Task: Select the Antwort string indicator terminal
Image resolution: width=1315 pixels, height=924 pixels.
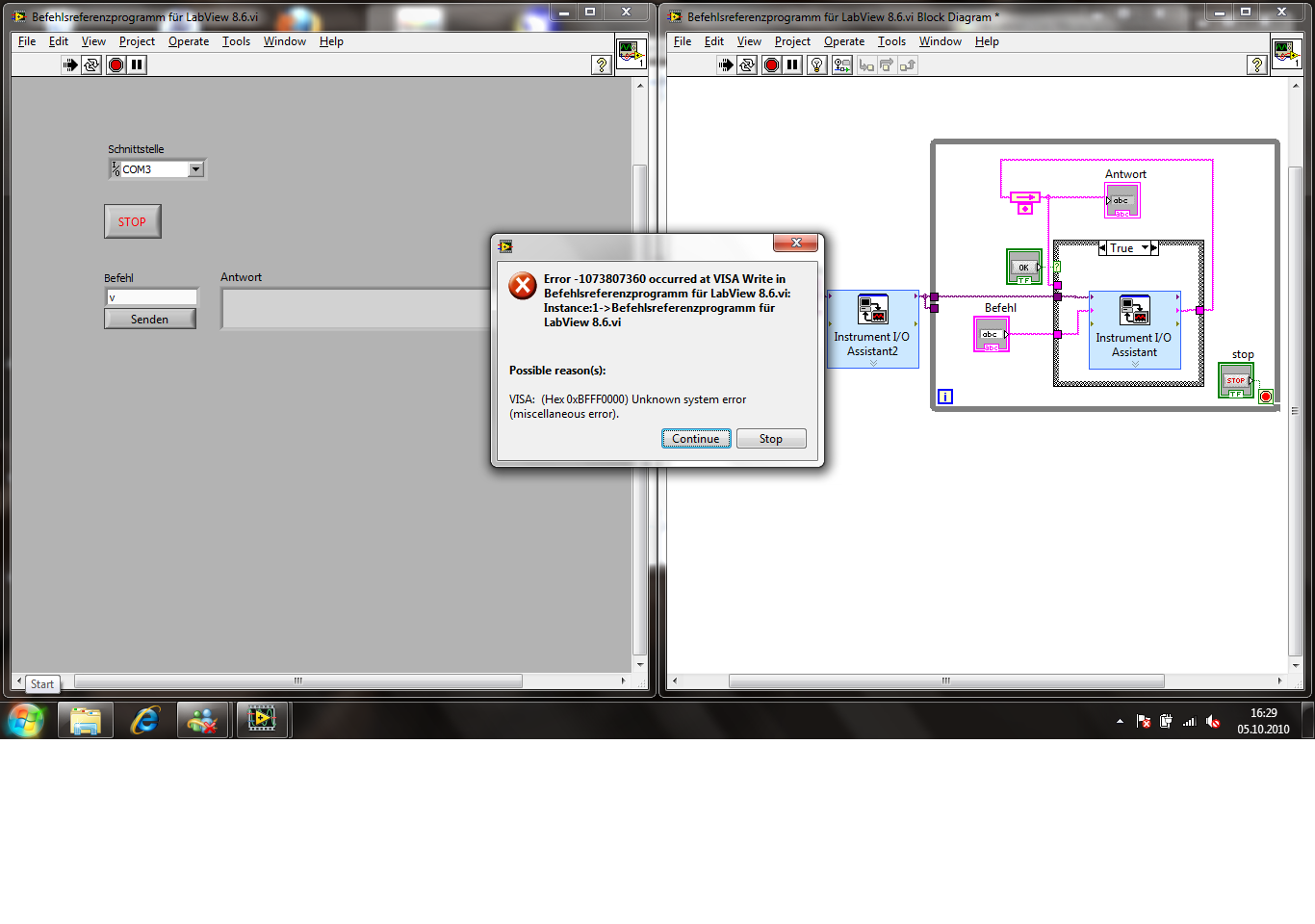Action: tap(1122, 201)
